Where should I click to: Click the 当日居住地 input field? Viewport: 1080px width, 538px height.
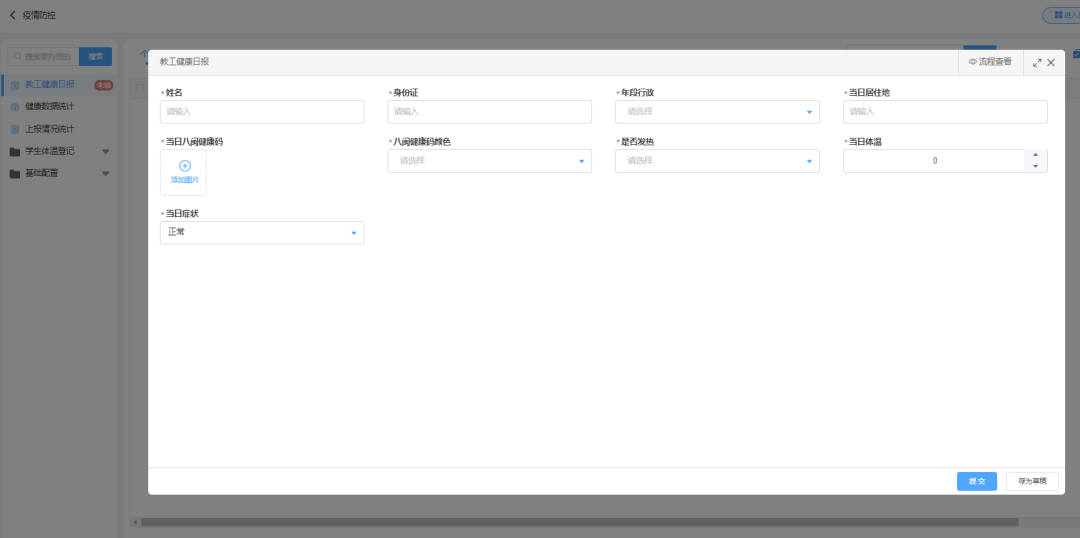945,112
